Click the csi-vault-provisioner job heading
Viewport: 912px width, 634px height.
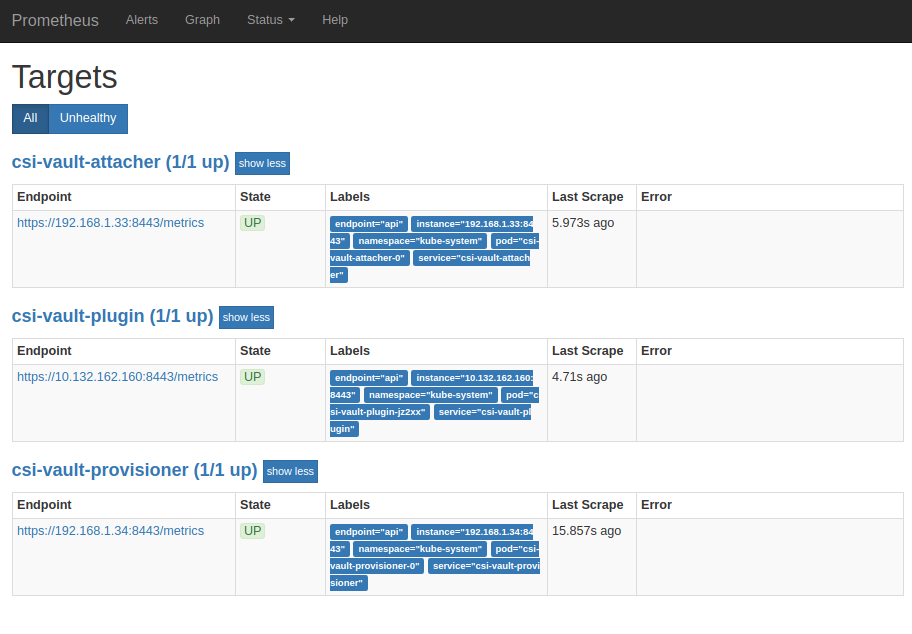[x=134, y=470]
